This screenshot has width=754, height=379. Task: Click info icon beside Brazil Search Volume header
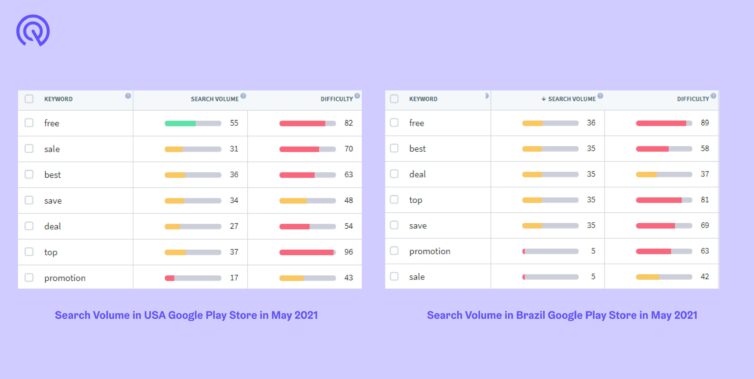coord(601,96)
